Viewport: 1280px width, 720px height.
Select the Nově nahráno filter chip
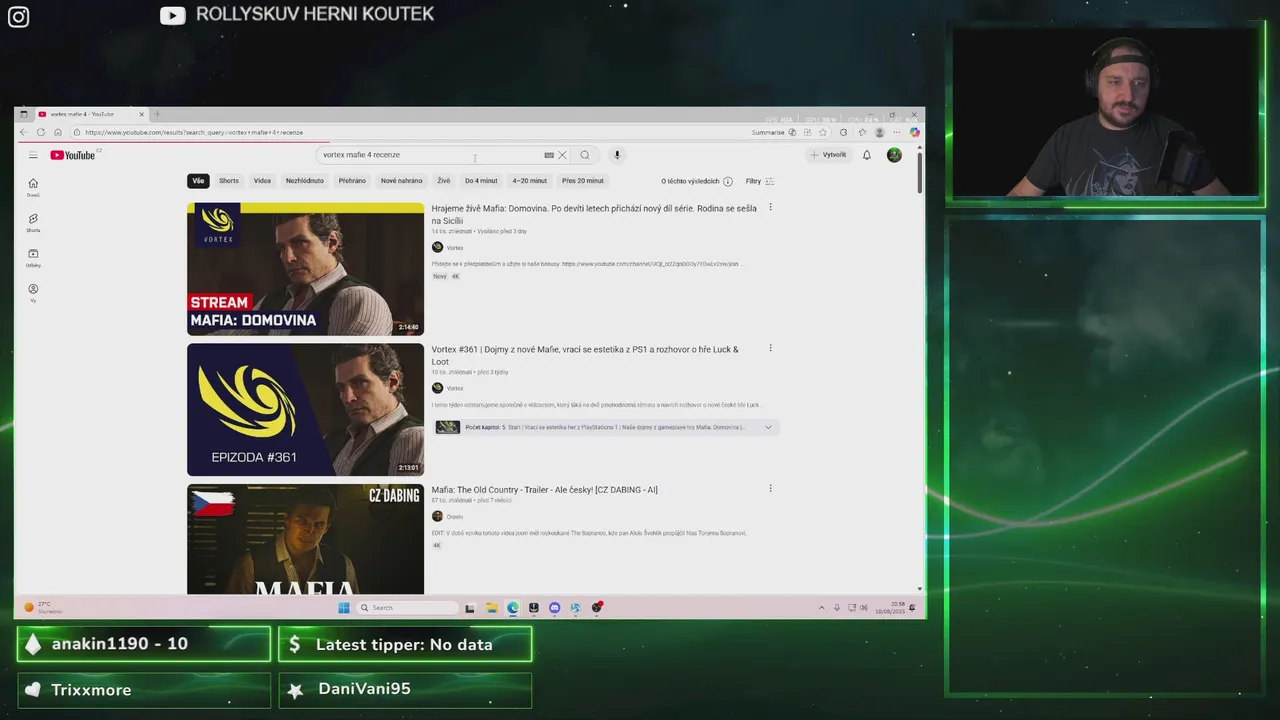402,181
